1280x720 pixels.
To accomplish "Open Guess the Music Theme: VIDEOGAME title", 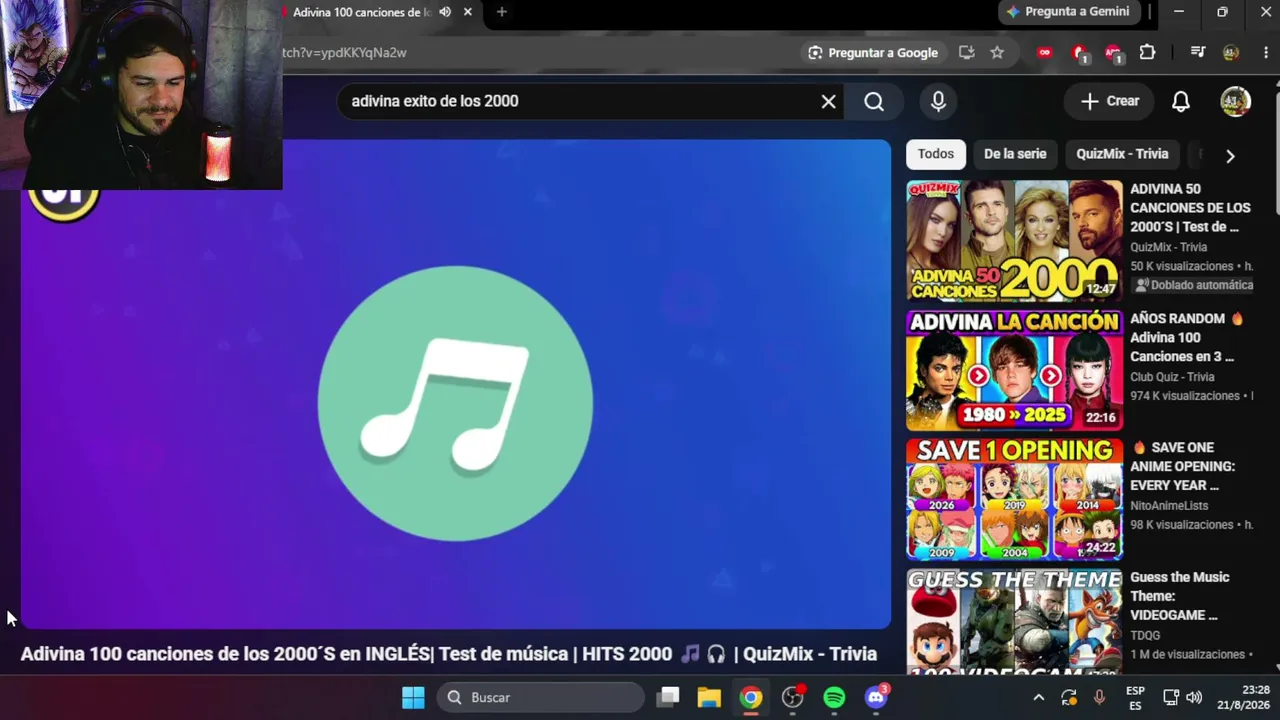I will coord(1180,596).
